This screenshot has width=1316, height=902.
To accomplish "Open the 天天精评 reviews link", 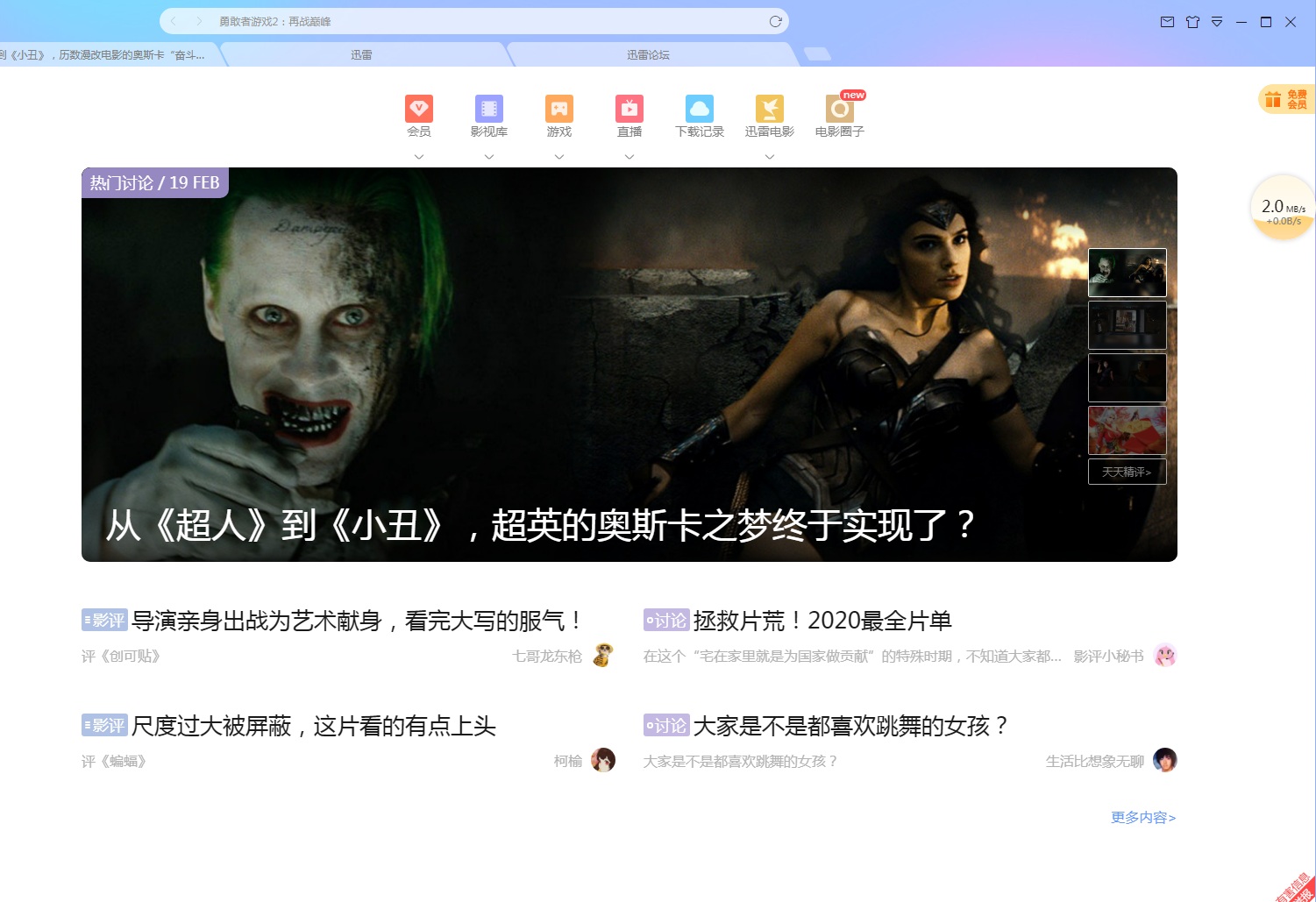I will coord(1127,471).
